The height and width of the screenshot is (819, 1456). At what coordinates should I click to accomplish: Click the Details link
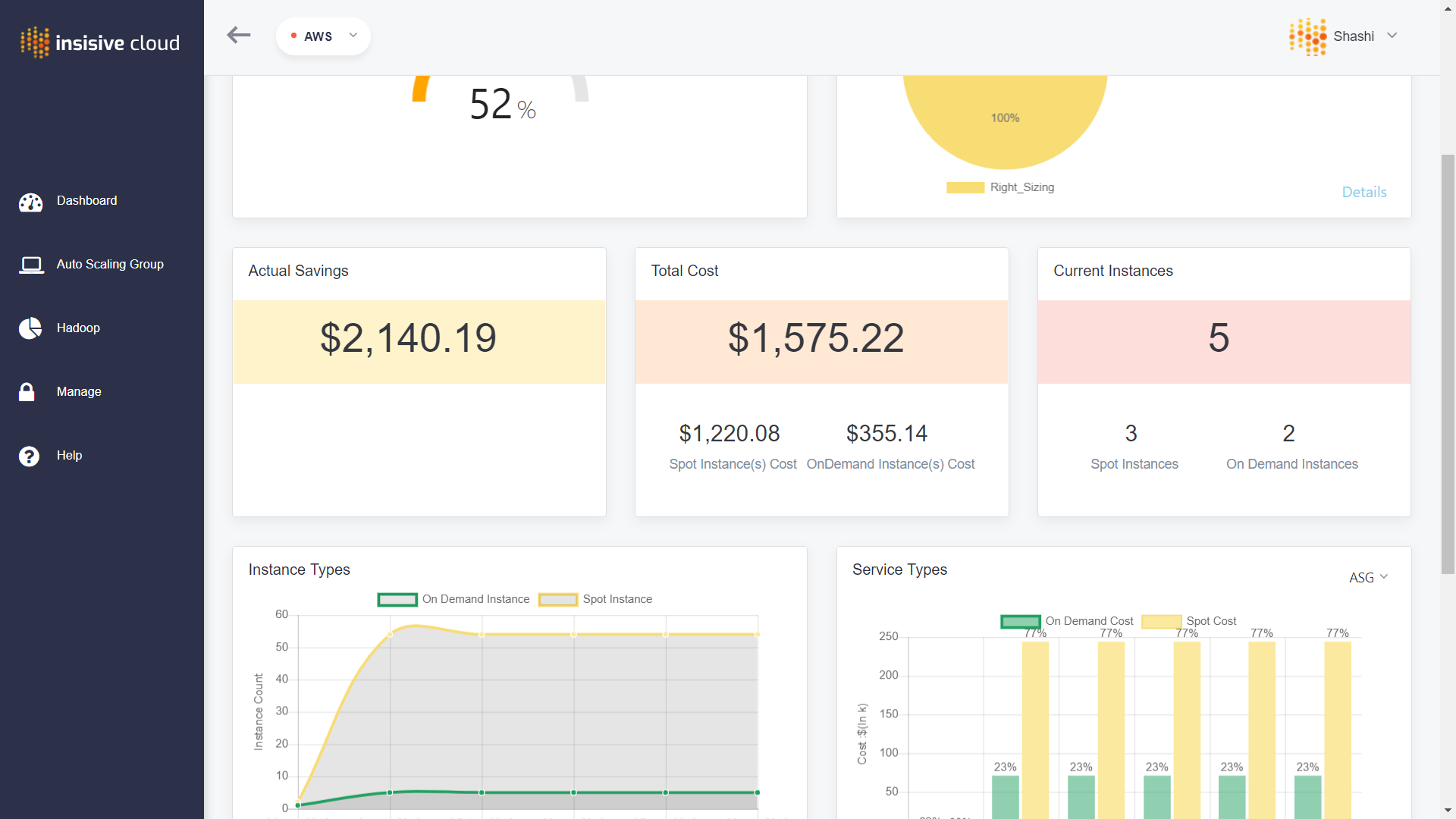coord(1364,192)
